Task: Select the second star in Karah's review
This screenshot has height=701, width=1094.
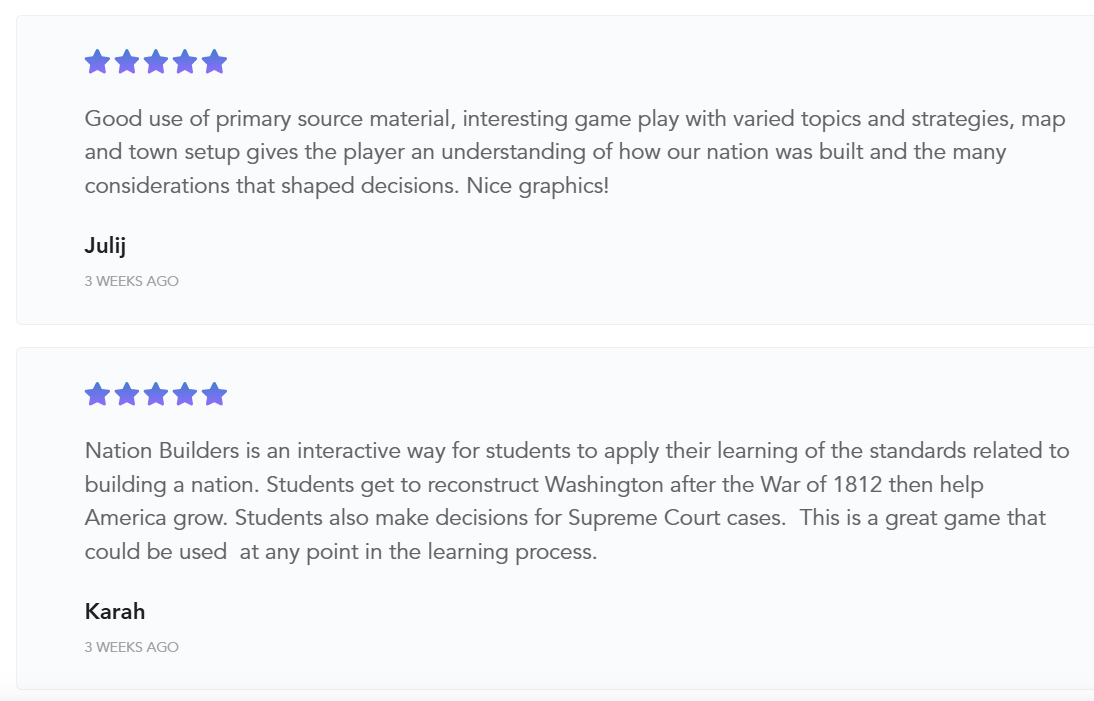Action: 127,395
